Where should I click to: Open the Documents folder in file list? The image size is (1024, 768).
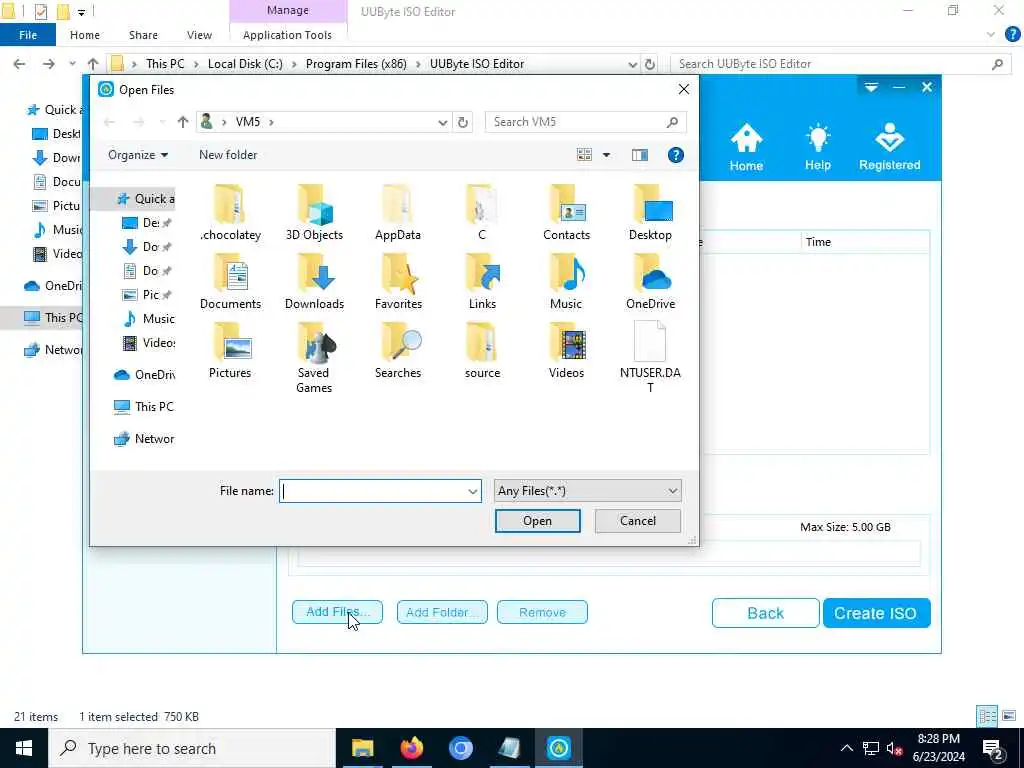coord(230,281)
